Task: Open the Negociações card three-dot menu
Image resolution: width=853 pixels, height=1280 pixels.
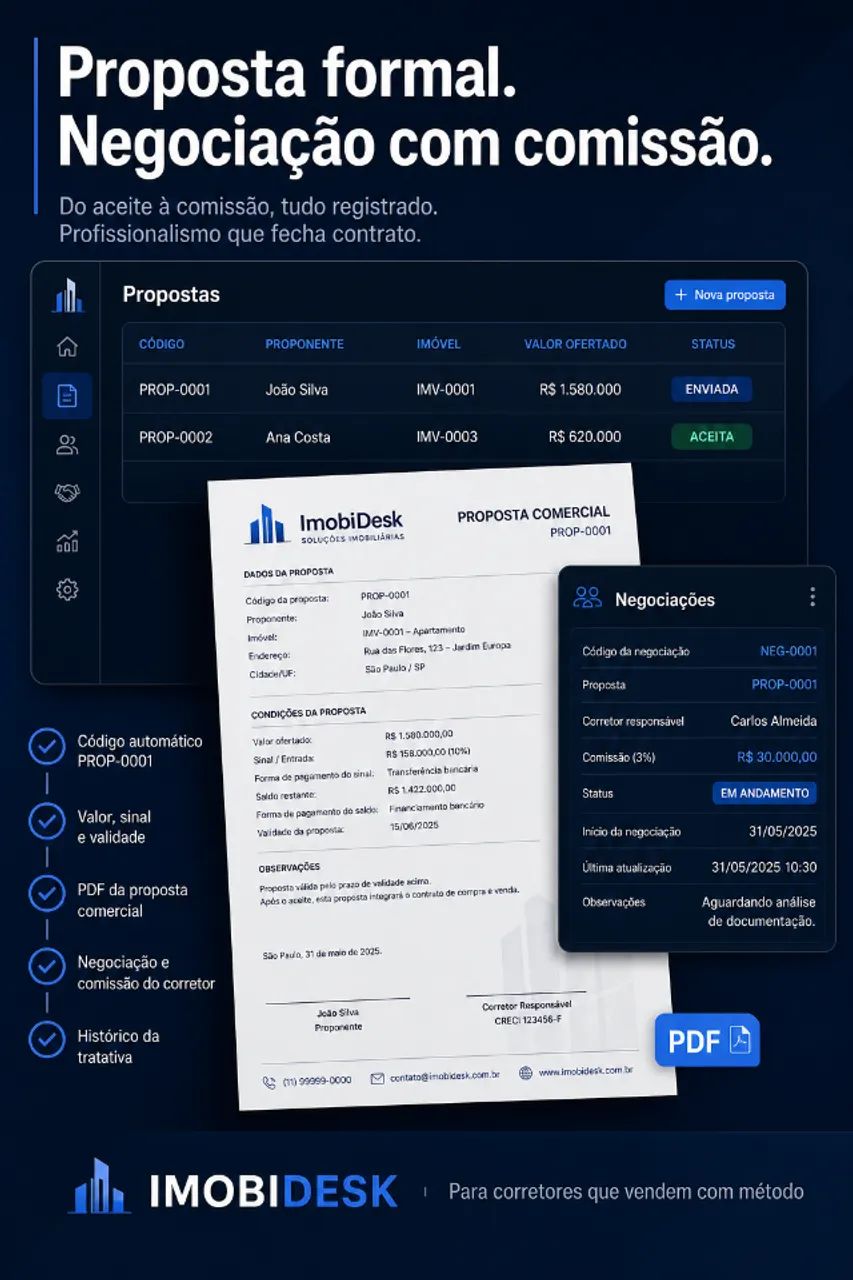Action: click(x=812, y=597)
